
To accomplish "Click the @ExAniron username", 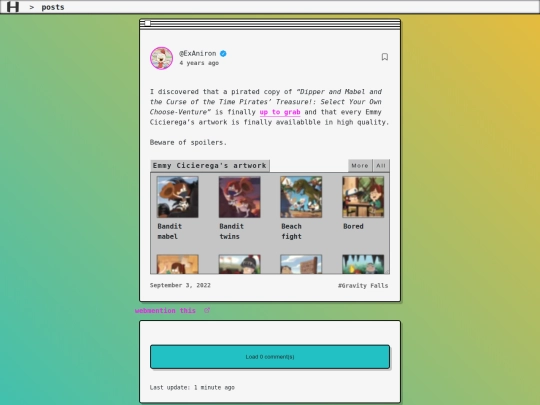I will pos(198,53).
